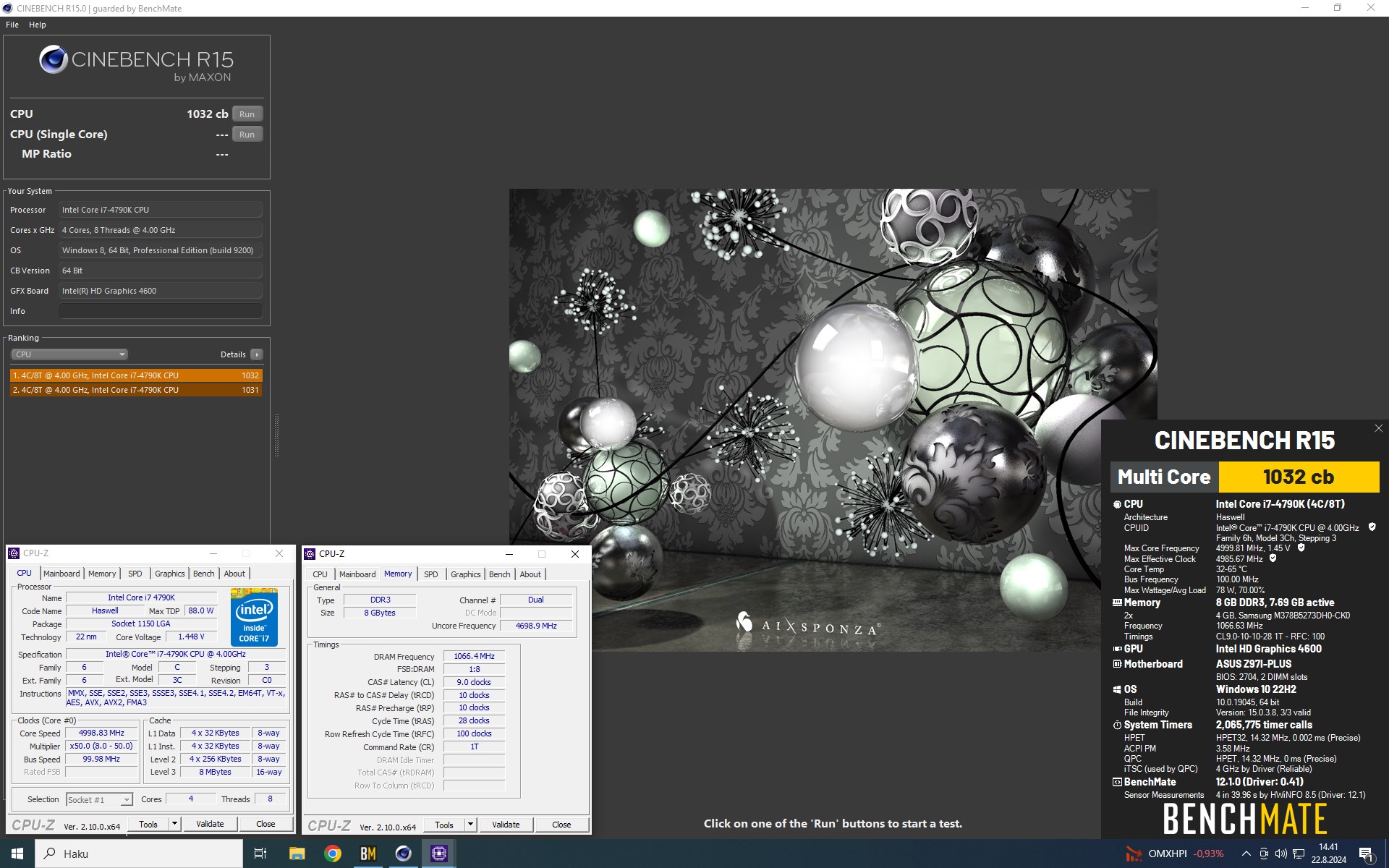Image resolution: width=1389 pixels, height=868 pixels.
Task: Click Close button in left CPU-Z window
Action: 266,825
